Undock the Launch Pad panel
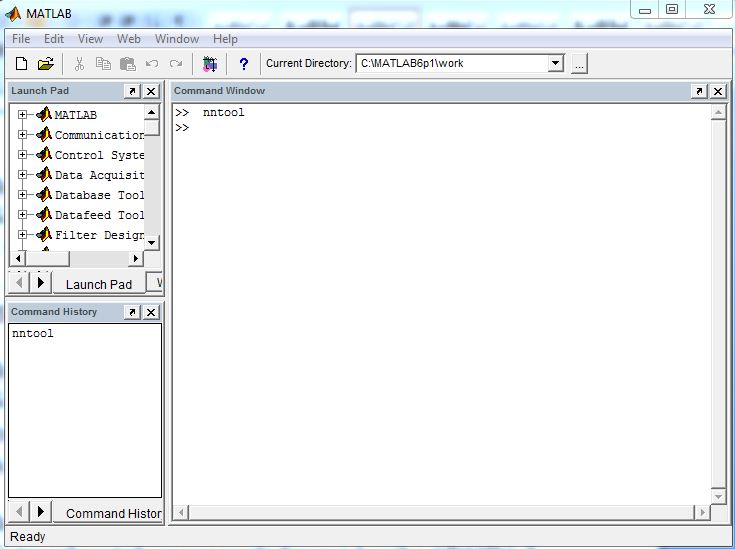The height and width of the screenshot is (549, 735). (132, 91)
